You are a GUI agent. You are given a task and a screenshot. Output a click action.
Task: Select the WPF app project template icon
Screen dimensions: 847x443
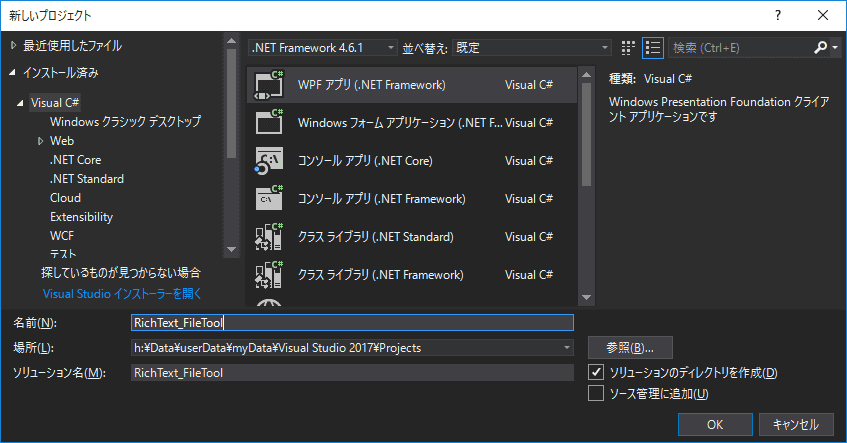point(269,85)
